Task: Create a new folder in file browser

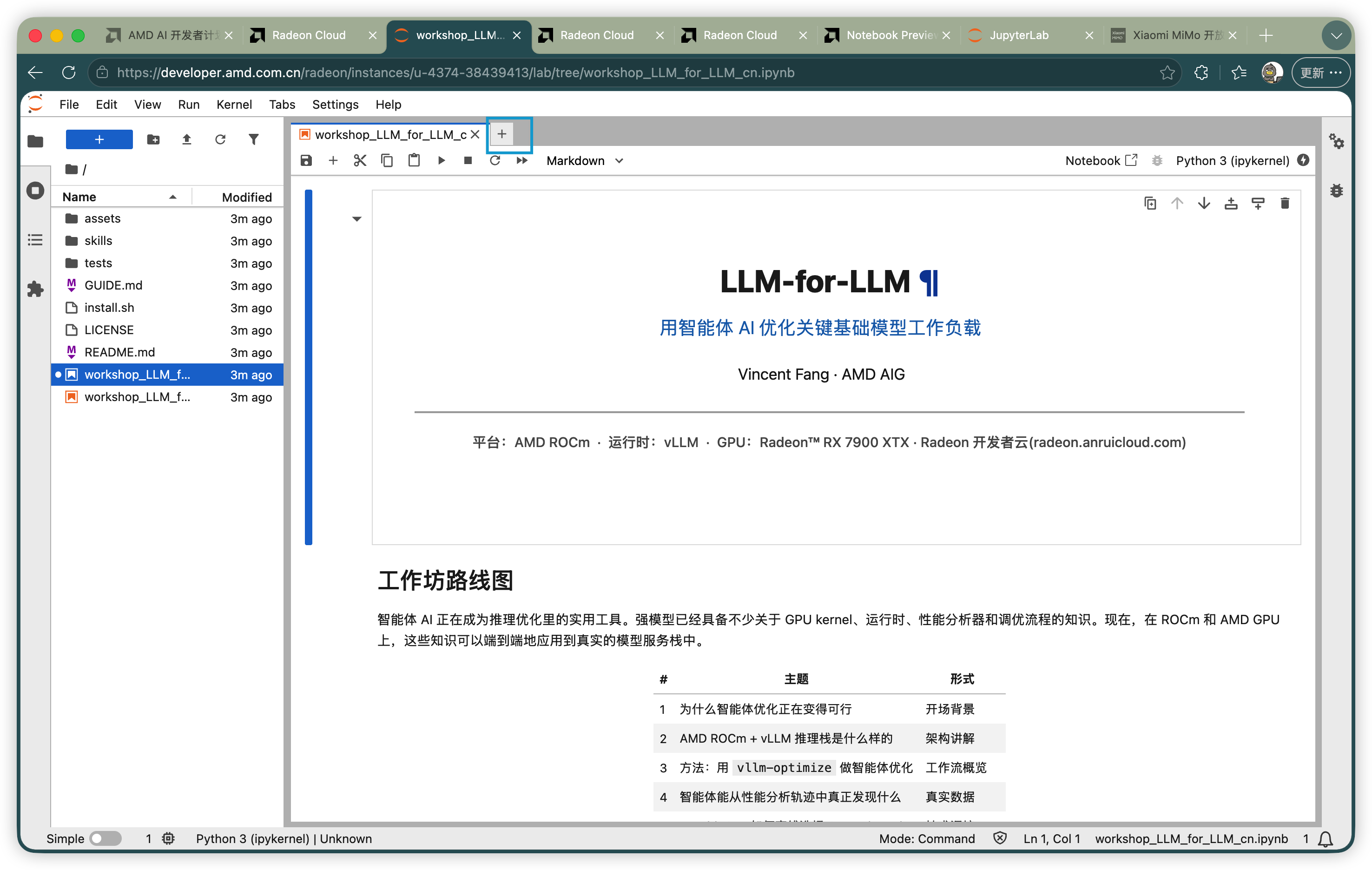Action: click(153, 139)
